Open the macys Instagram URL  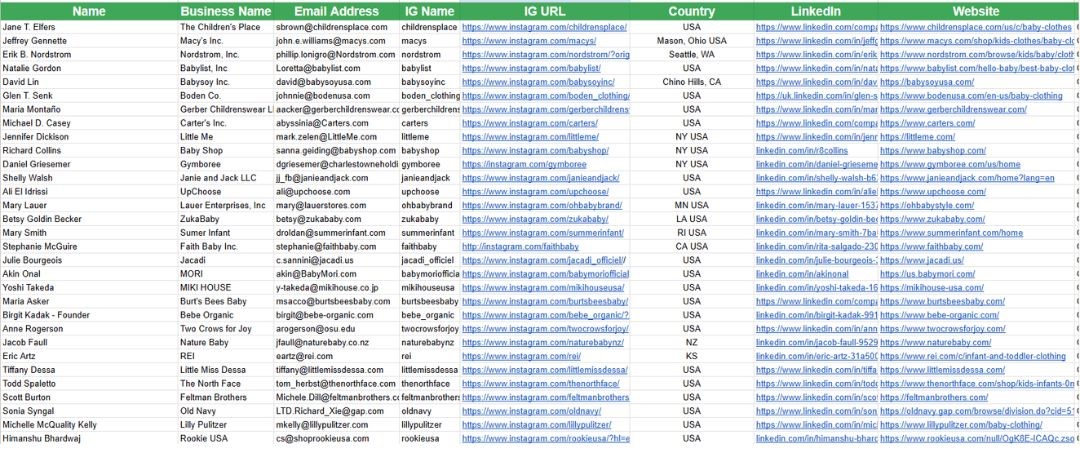click(529, 41)
